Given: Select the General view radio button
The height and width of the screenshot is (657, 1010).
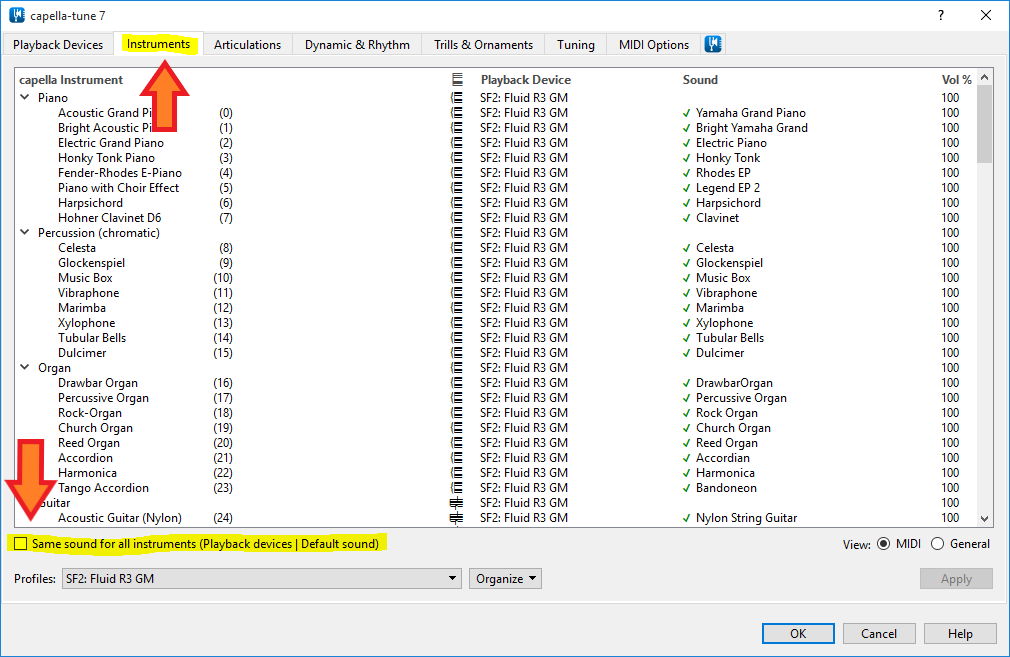Looking at the screenshot, I should pyautogui.click(x=937, y=544).
